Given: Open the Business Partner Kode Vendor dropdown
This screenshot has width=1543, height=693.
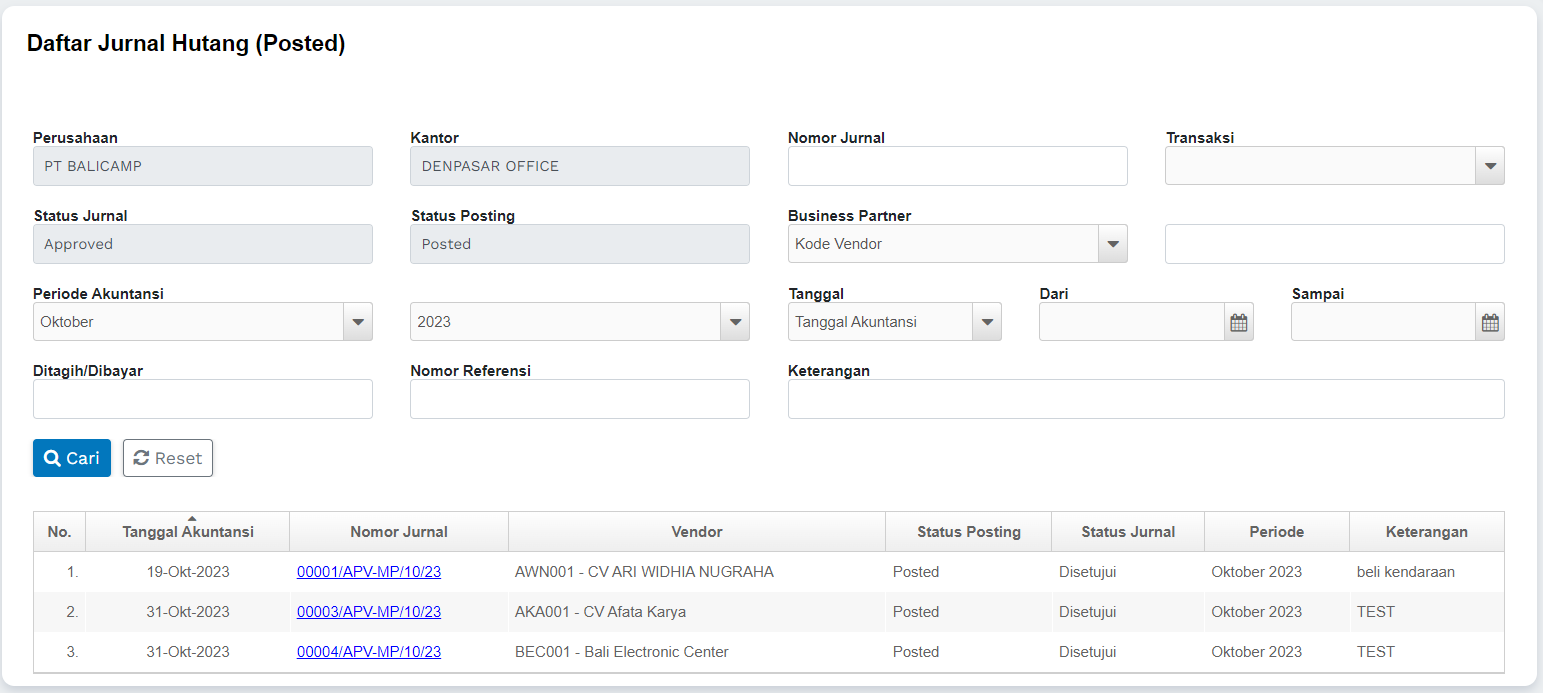Looking at the screenshot, I should click(x=1112, y=244).
